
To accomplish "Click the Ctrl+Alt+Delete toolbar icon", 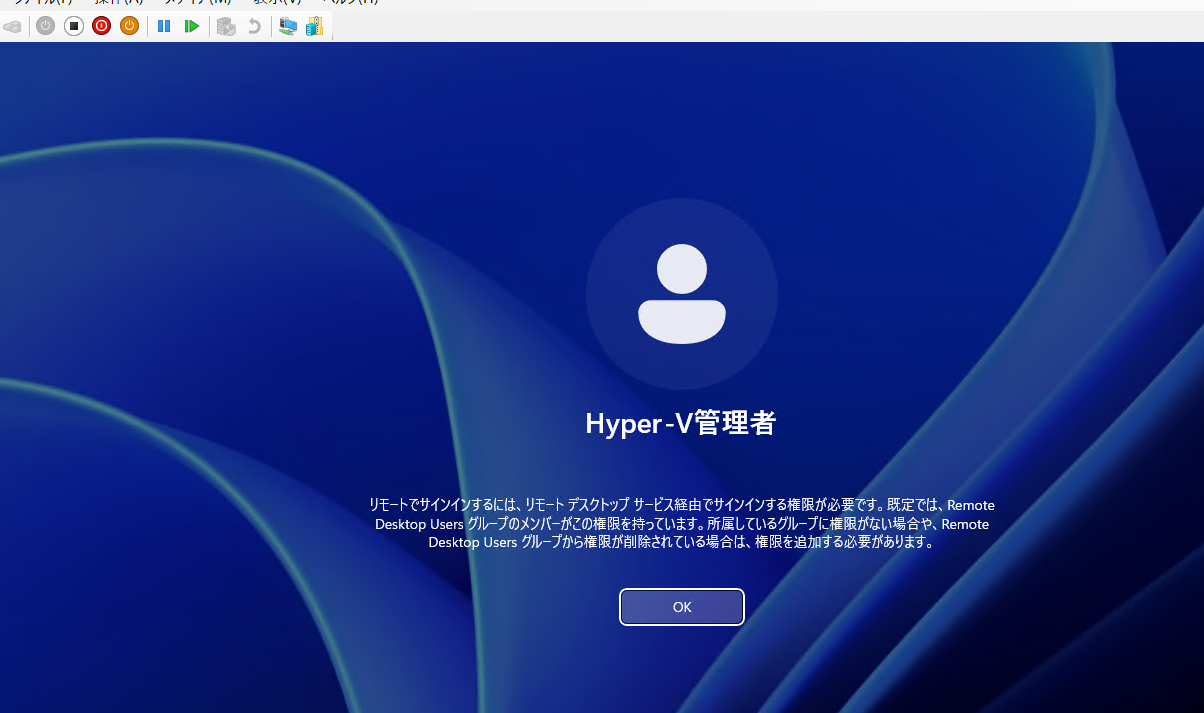I will click(12, 26).
